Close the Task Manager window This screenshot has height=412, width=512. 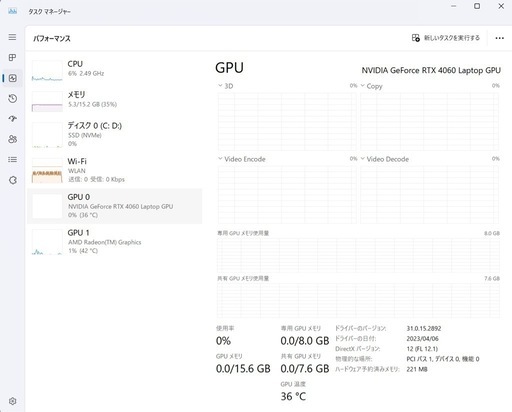point(501,6)
